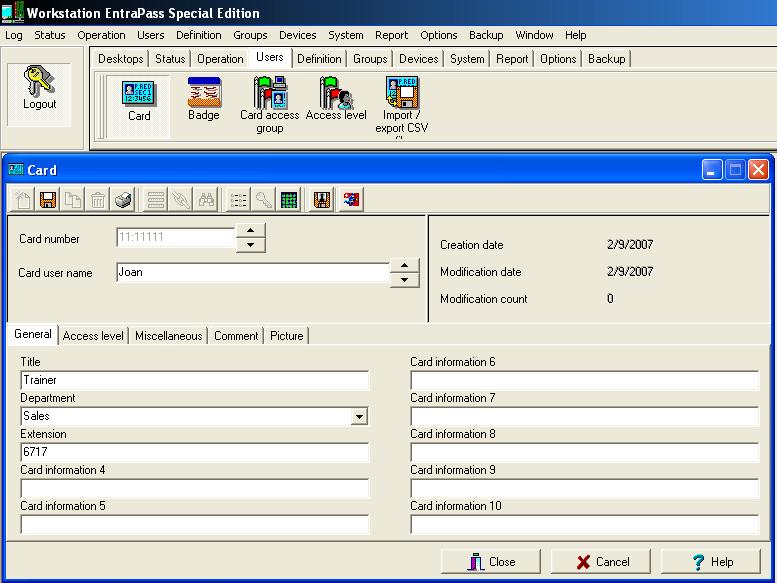
Task: Minimize the Card window
Action: tap(712, 170)
